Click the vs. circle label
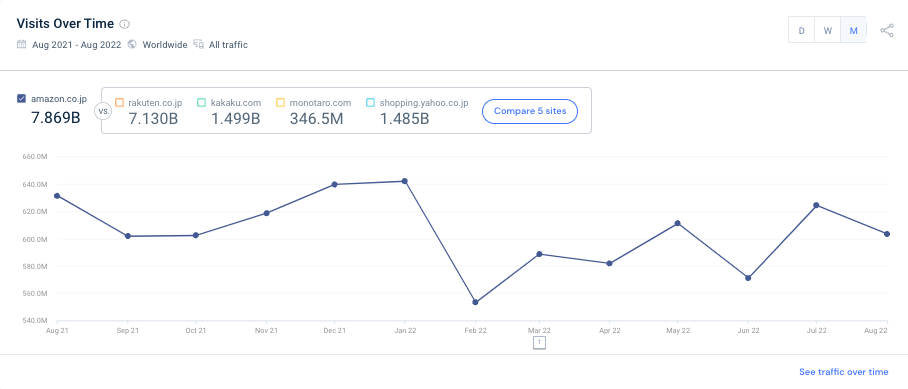908x389 pixels. [x=102, y=110]
